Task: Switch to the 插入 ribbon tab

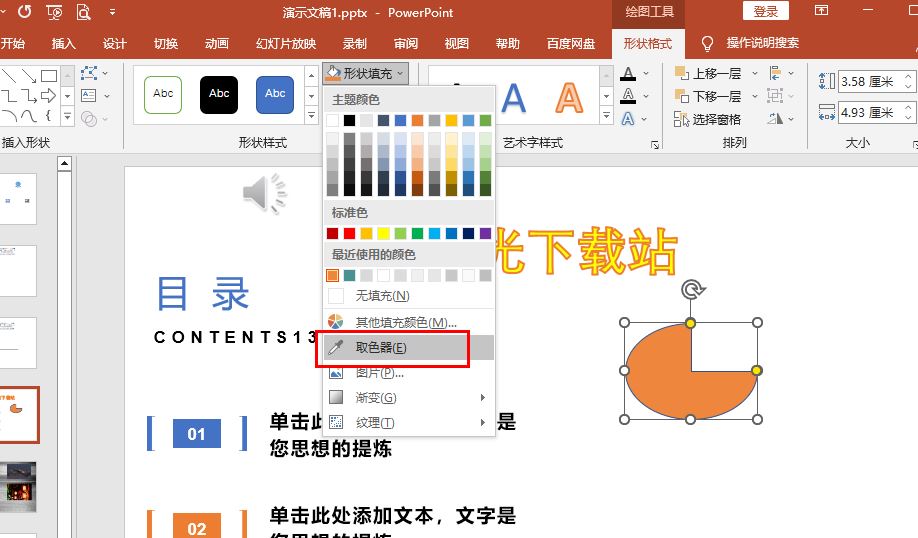Action: click(63, 44)
